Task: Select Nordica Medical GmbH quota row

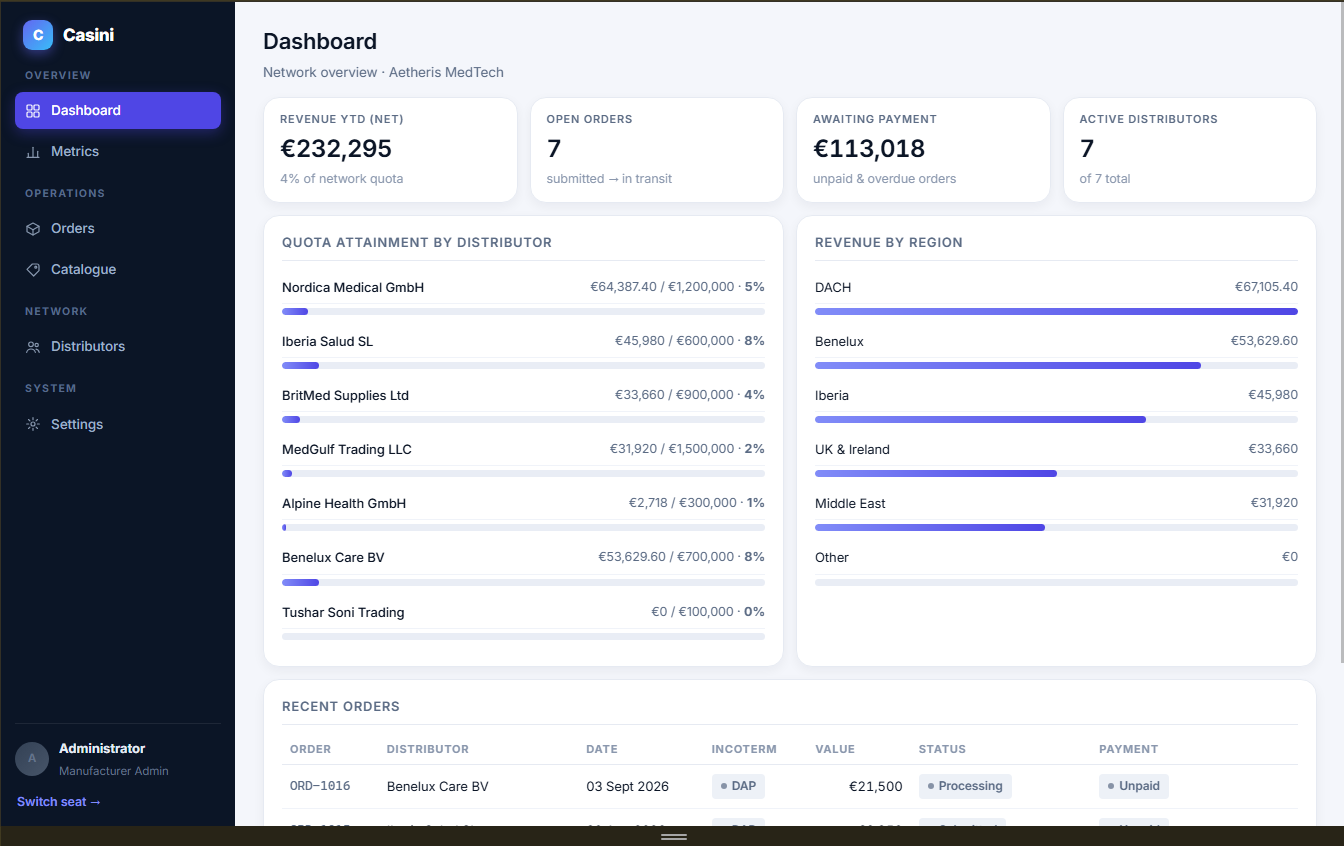Action: click(523, 296)
